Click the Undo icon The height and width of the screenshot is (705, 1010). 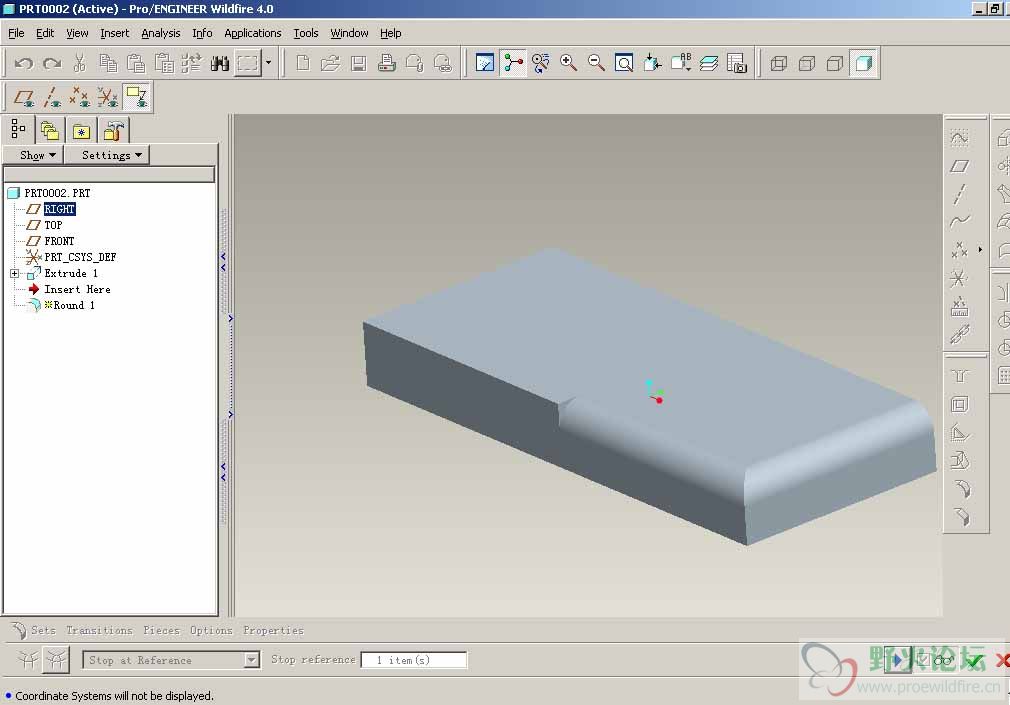pos(24,63)
